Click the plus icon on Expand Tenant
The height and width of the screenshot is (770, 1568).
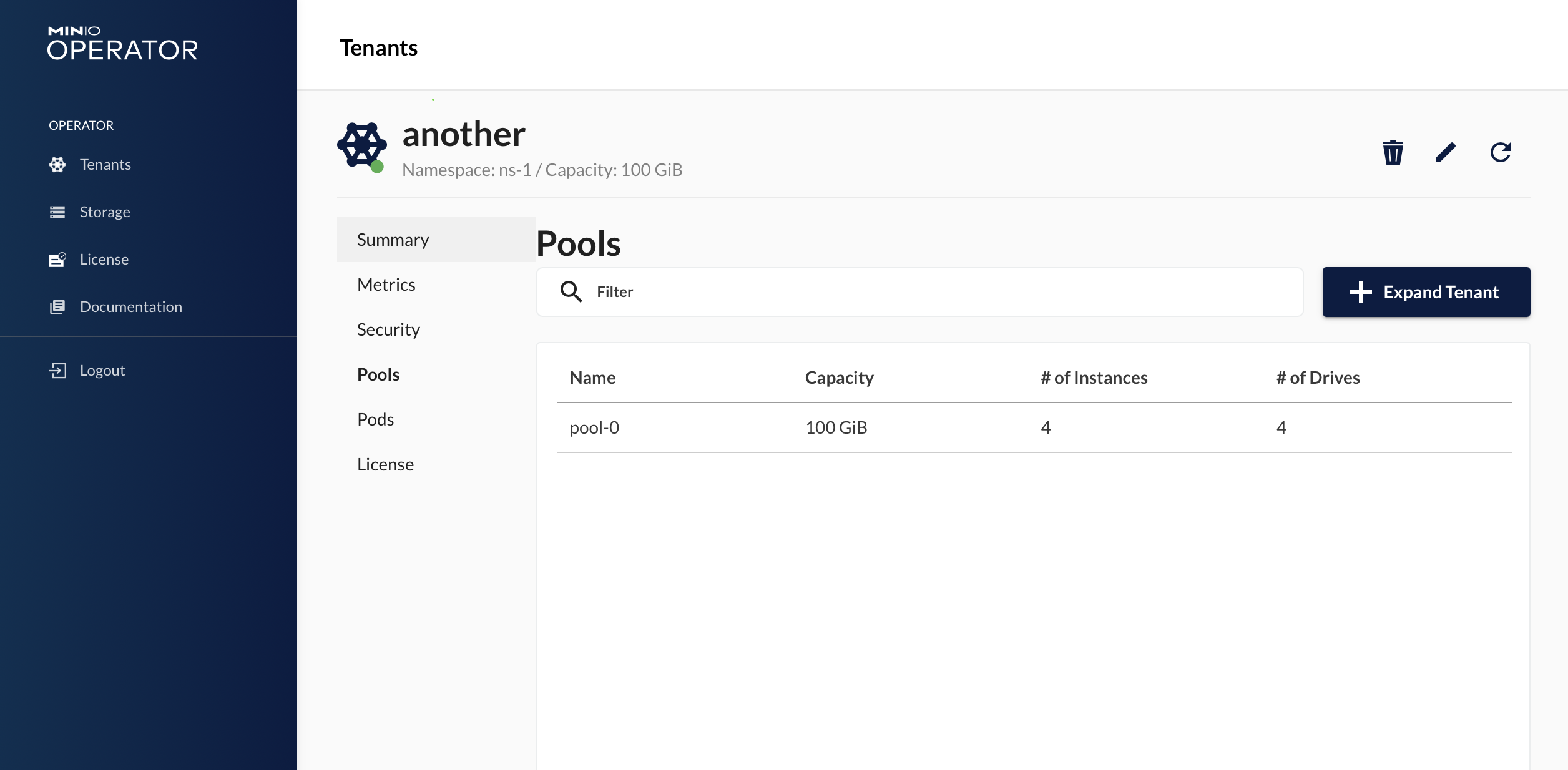[1361, 292]
